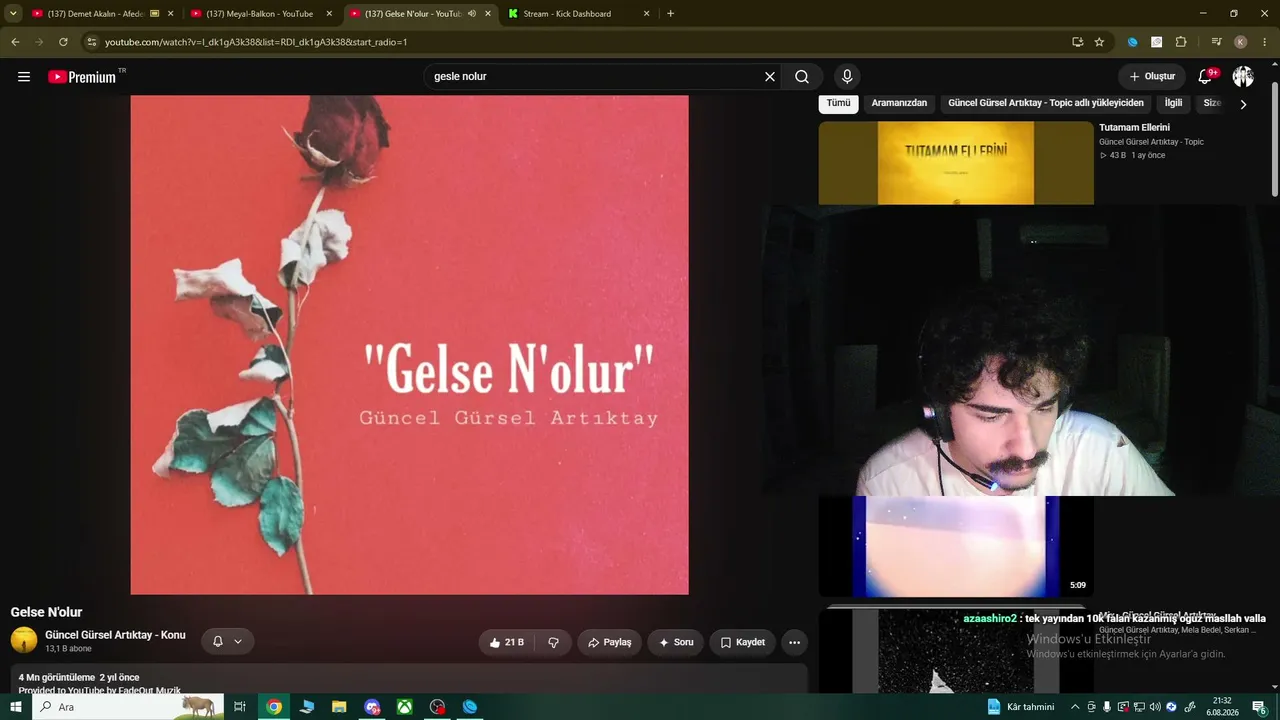The height and width of the screenshot is (720, 1280).
Task: Clear the YouTube search box text
Action: click(x=770, y=77)
